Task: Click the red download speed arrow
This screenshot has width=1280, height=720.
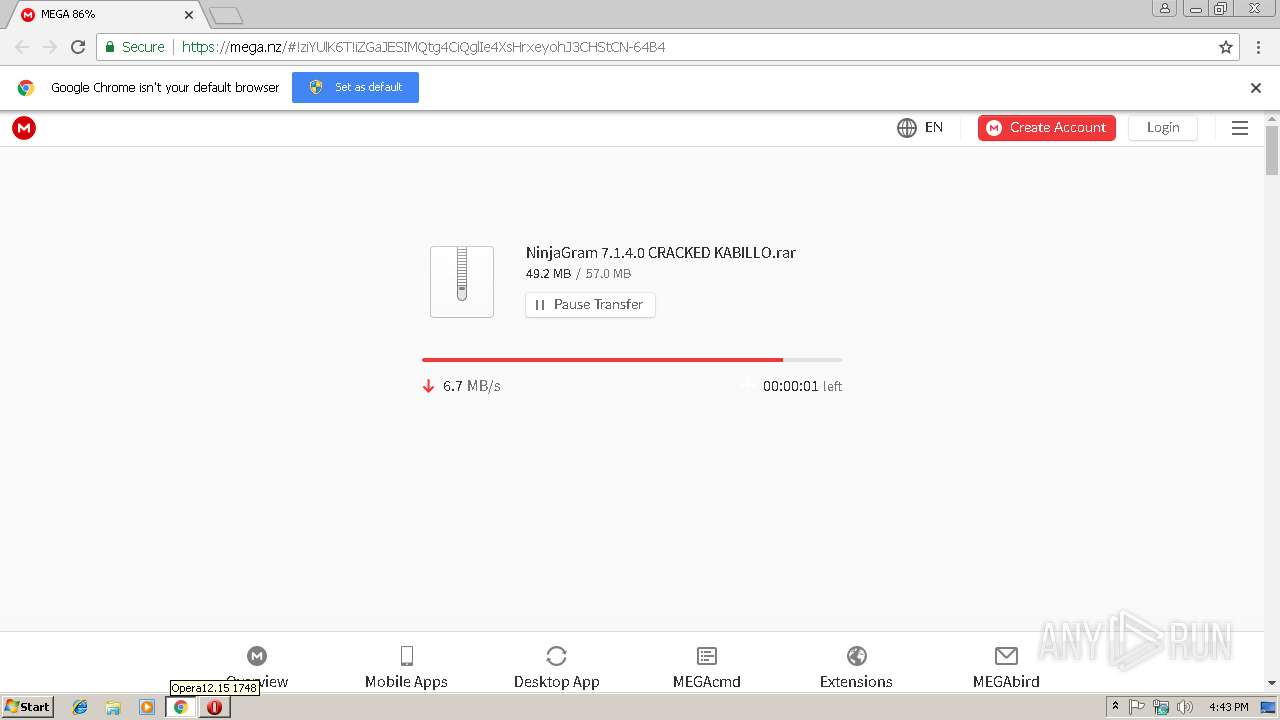Action: [428, 386]
